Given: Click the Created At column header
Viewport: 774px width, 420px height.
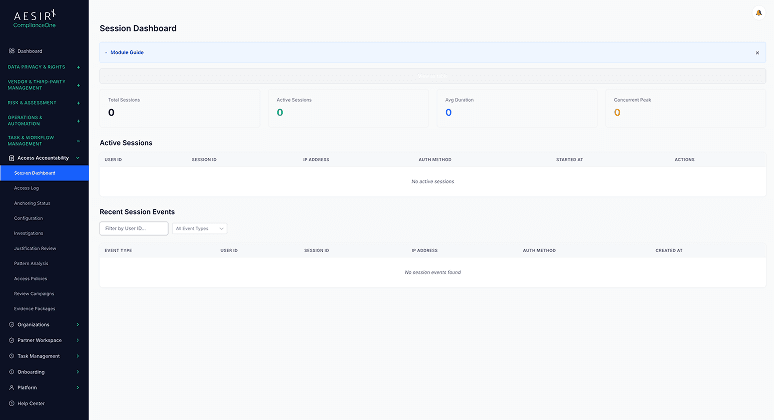Looking at the screenshot, I should point(669,251).
